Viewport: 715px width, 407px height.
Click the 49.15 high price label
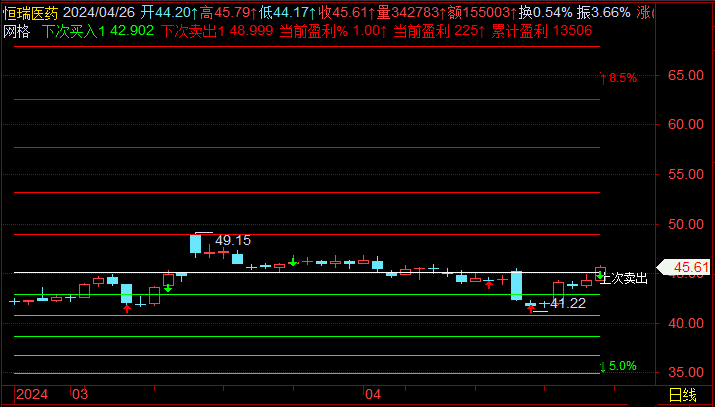[x=233, y=240]
